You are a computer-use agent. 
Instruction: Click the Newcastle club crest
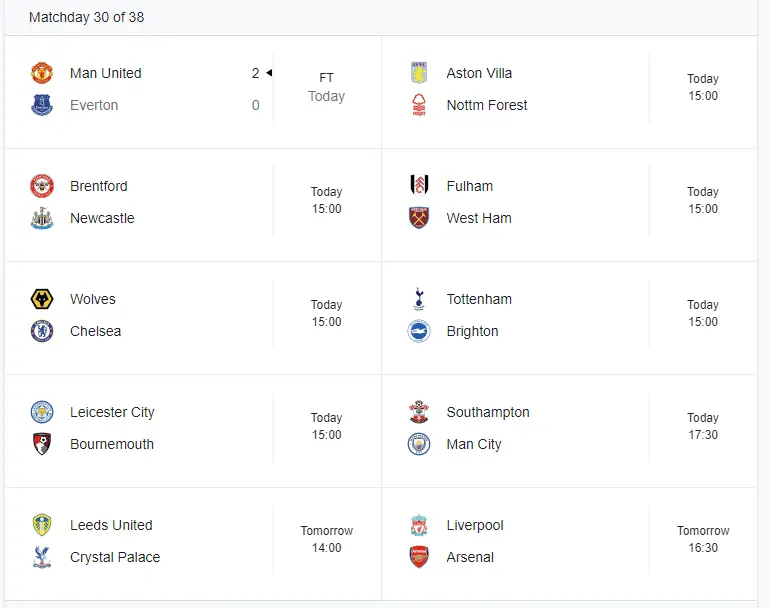pyautogui.click(x=42, y=218)
